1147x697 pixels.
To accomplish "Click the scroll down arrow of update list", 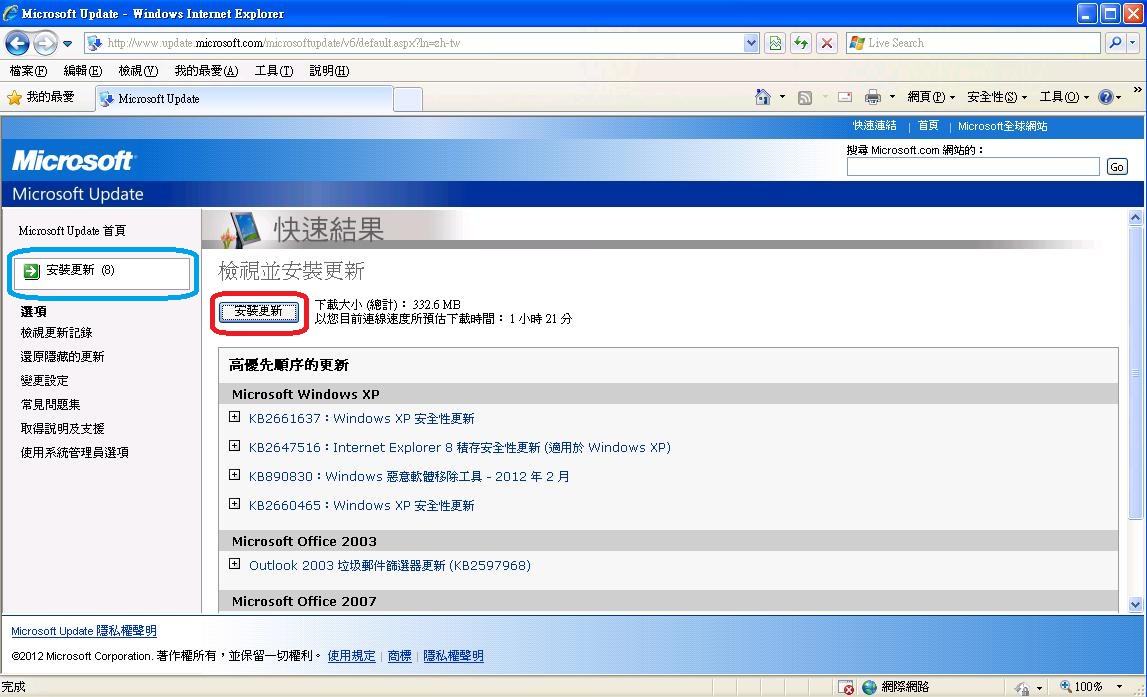I will point(1135,605).
